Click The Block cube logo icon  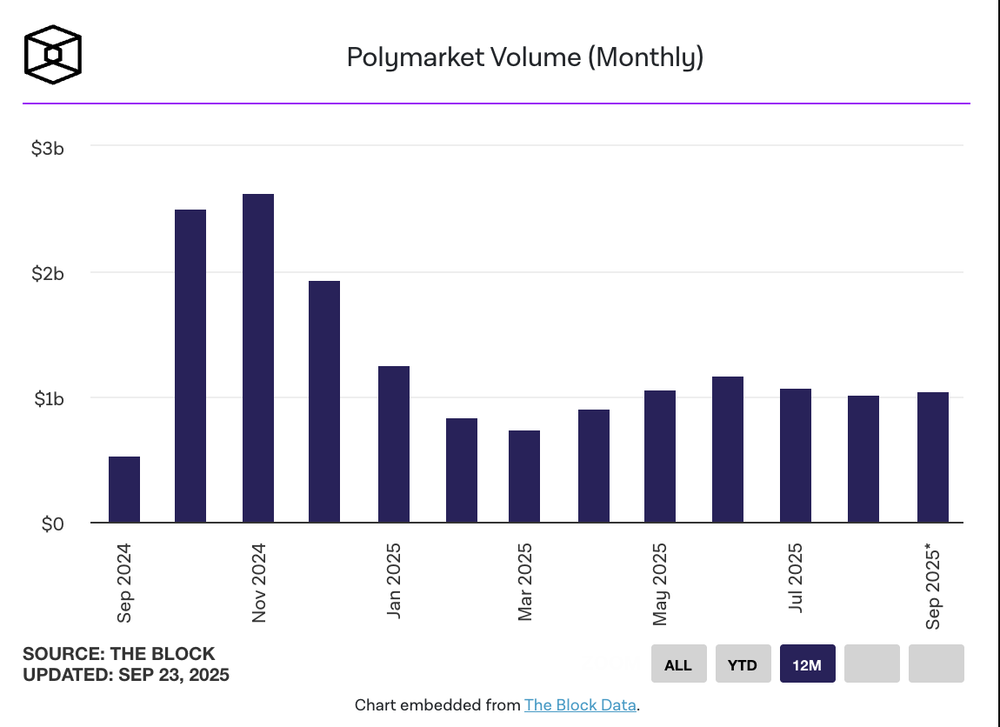(x=53, y=54)
